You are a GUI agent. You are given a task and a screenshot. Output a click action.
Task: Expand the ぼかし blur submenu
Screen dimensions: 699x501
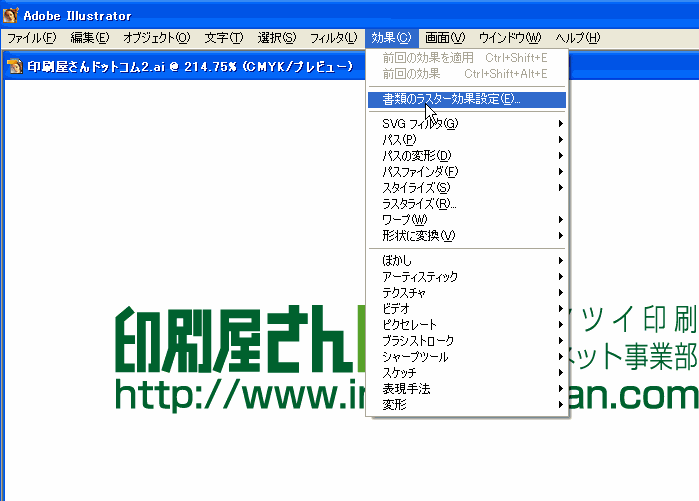[397, 261]
